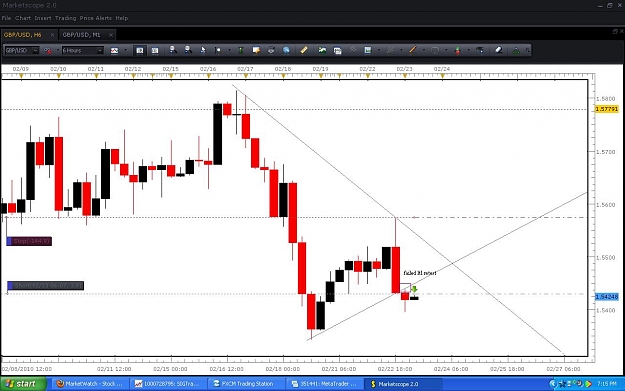The image size is (625, 391).
Task: Click the yellow triangle marker under 02/16
Action: click(208, 76)
